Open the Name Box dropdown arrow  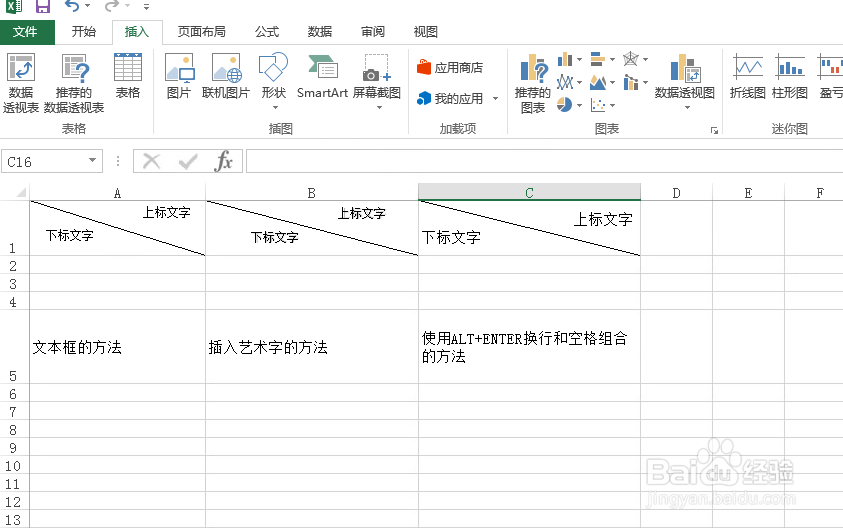coord(92,160)
